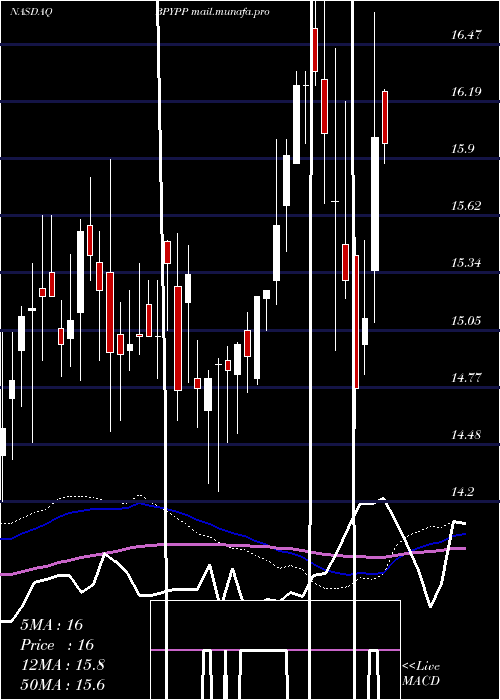Click the last red candlestick near 16.19

click(x=384, y=117)
